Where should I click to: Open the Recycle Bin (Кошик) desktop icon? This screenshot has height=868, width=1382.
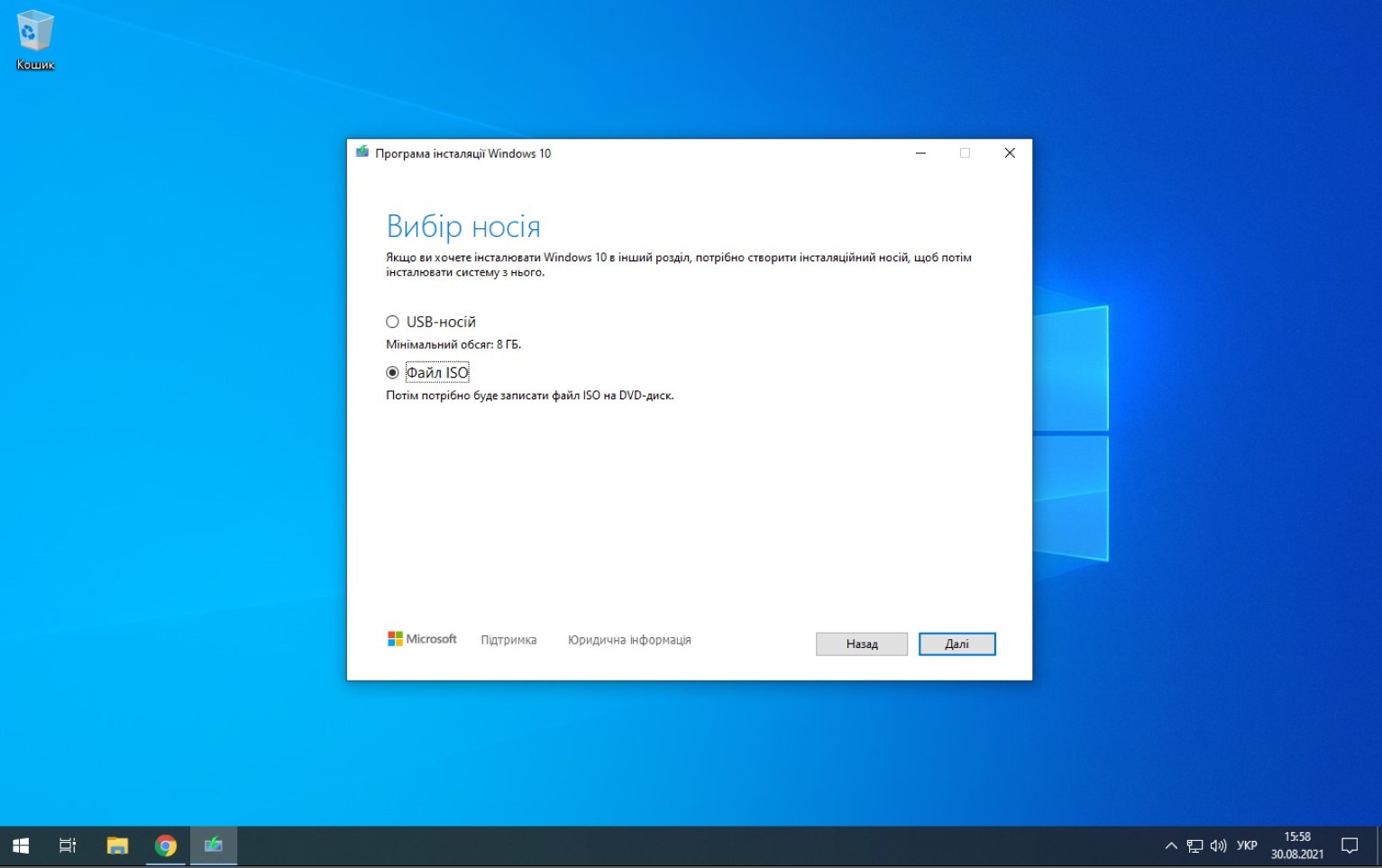tap(35, 40)
